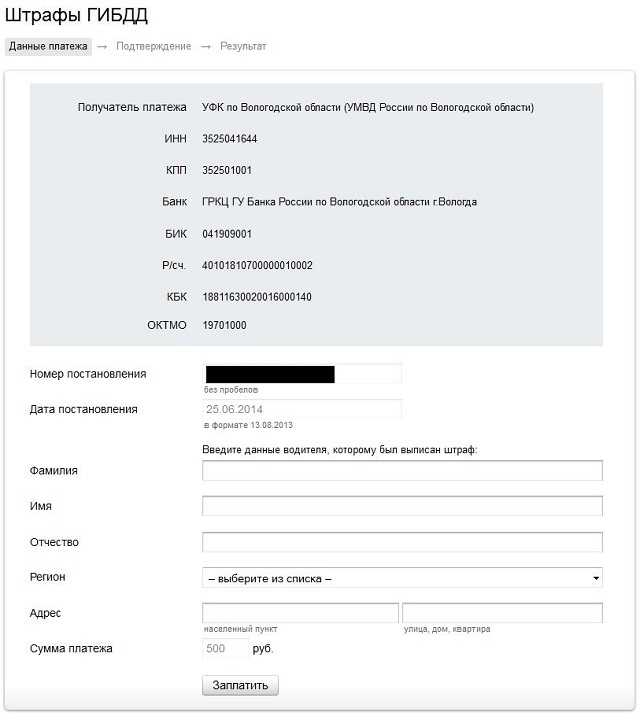640x716 pixels.
Task: Click the БИК value 041909001
Action: pos(227,234)
